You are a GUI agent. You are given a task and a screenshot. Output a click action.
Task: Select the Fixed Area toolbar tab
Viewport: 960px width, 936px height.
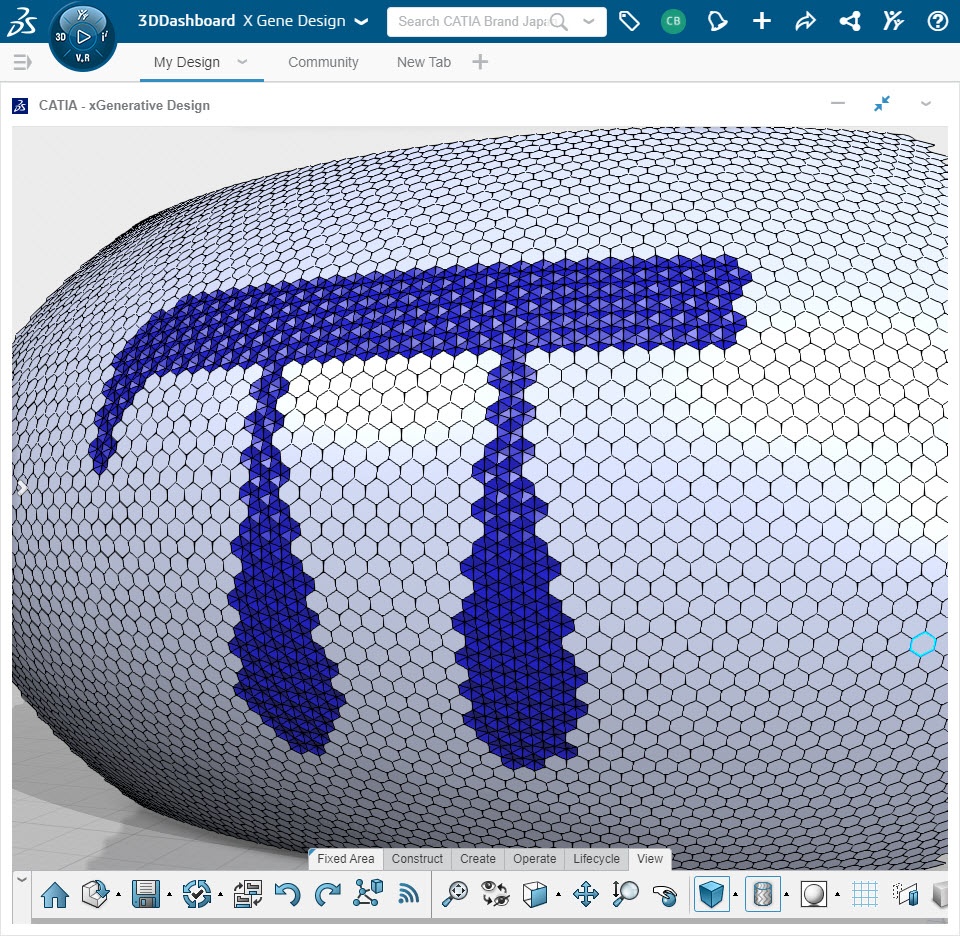[346, 859]
